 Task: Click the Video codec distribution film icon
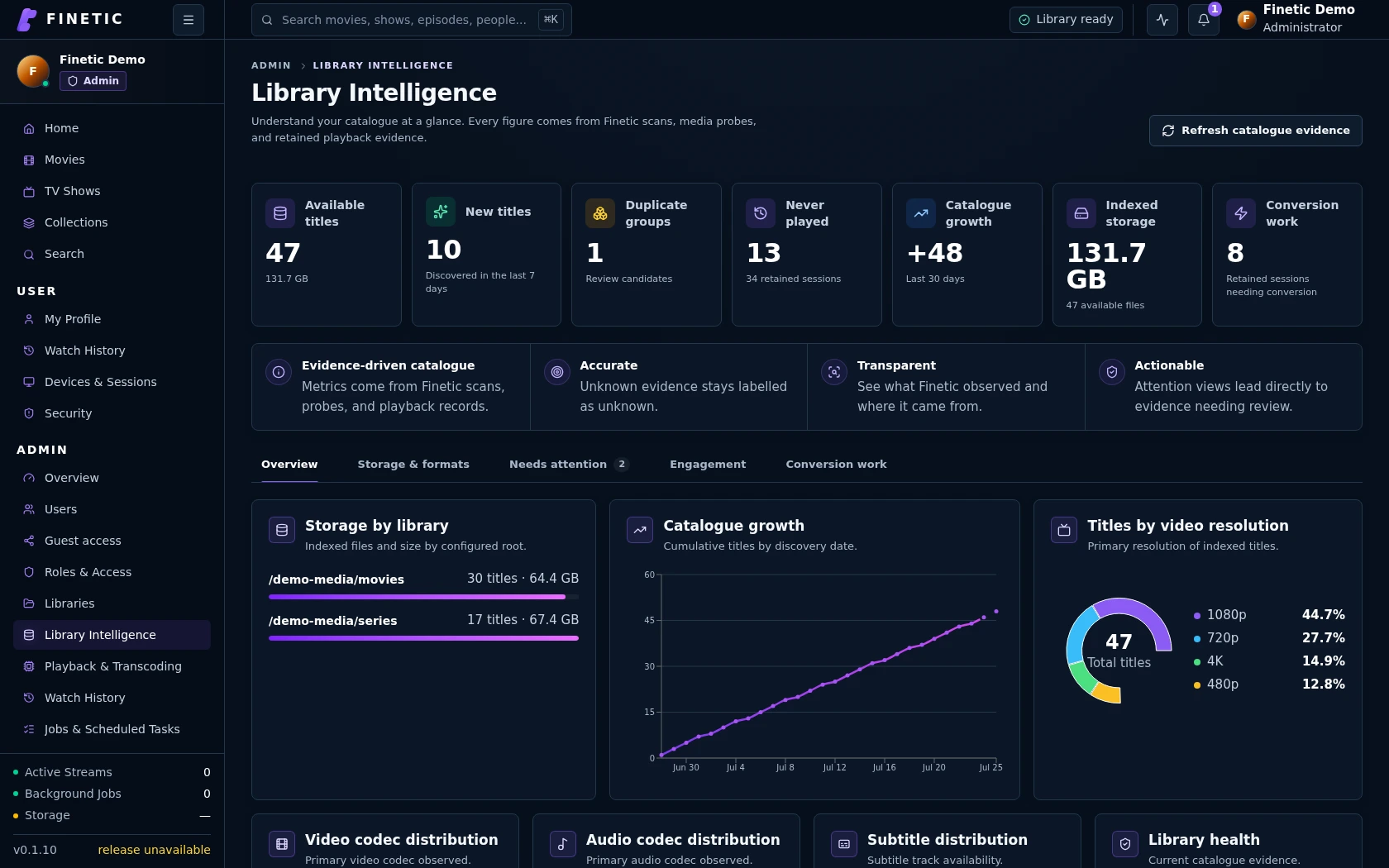pos(282,844)
